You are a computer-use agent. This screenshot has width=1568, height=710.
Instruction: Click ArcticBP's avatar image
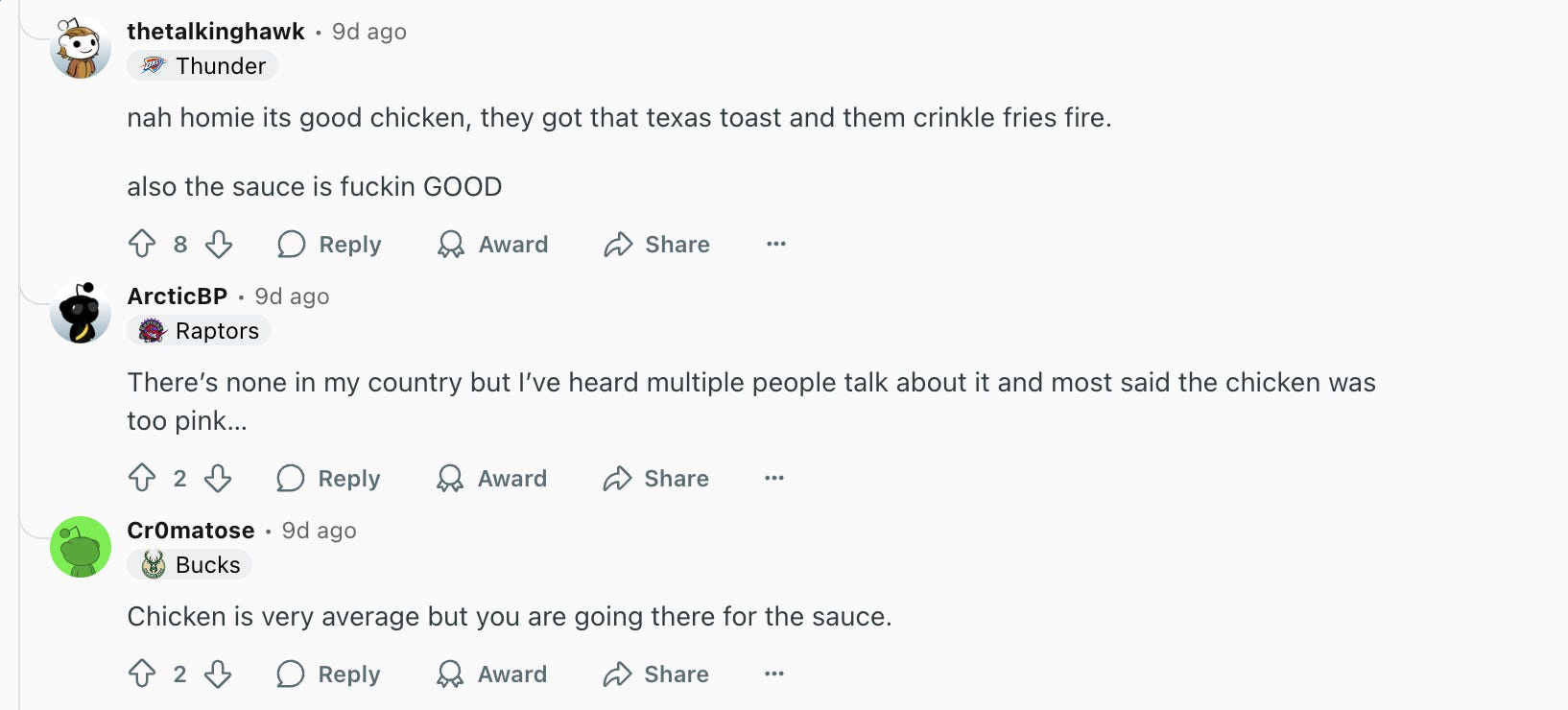pos(81,313)
